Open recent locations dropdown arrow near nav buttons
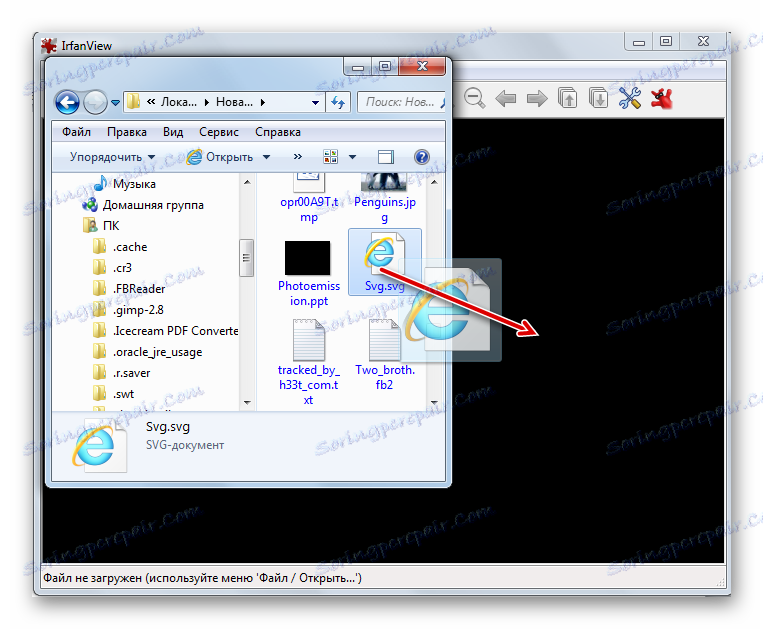This screenshot has width=763, height=629. coord(115,103)
